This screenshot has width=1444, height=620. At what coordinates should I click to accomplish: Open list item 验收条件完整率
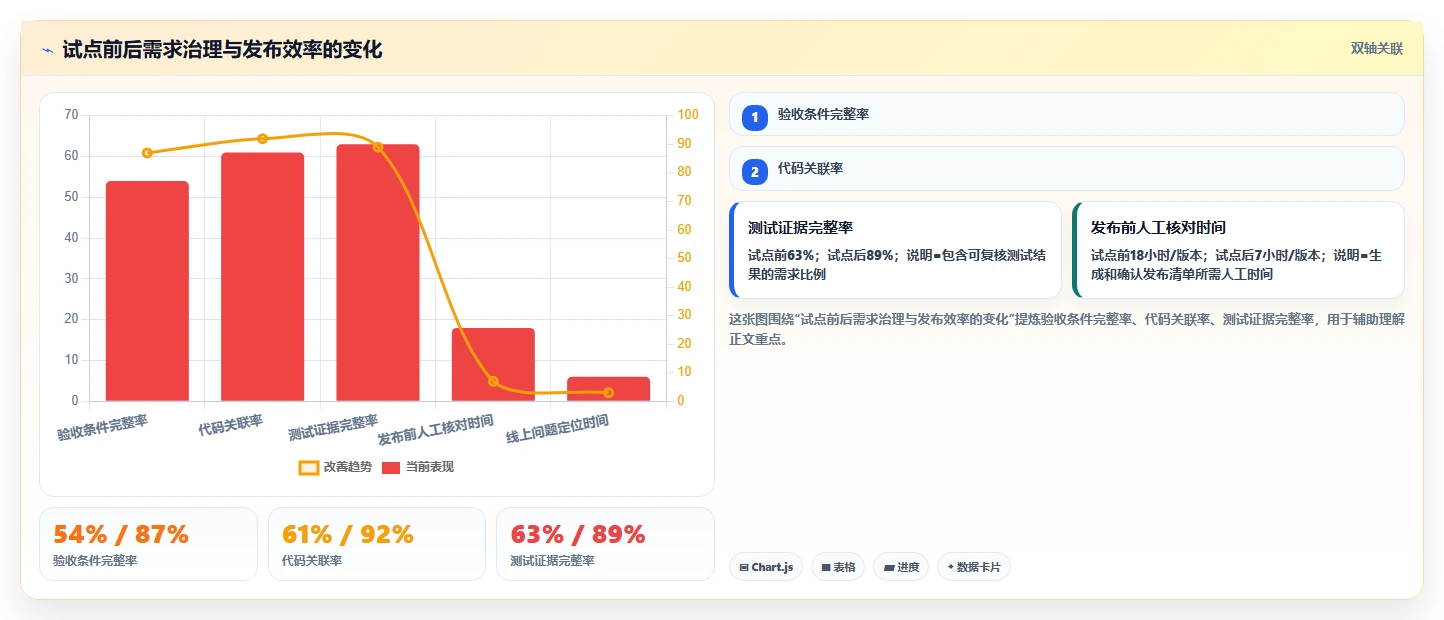click(1067, 114)
